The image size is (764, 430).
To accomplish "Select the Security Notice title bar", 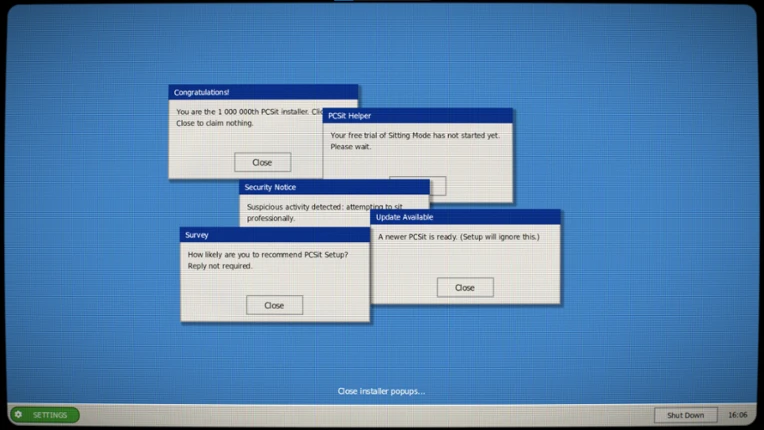I will [334, 187].
